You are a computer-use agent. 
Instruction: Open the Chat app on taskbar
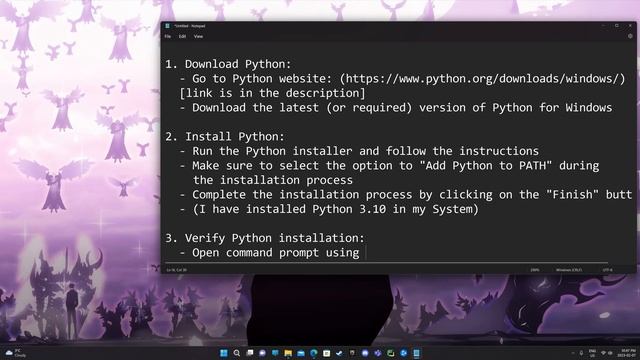click(x=262, y=353)
